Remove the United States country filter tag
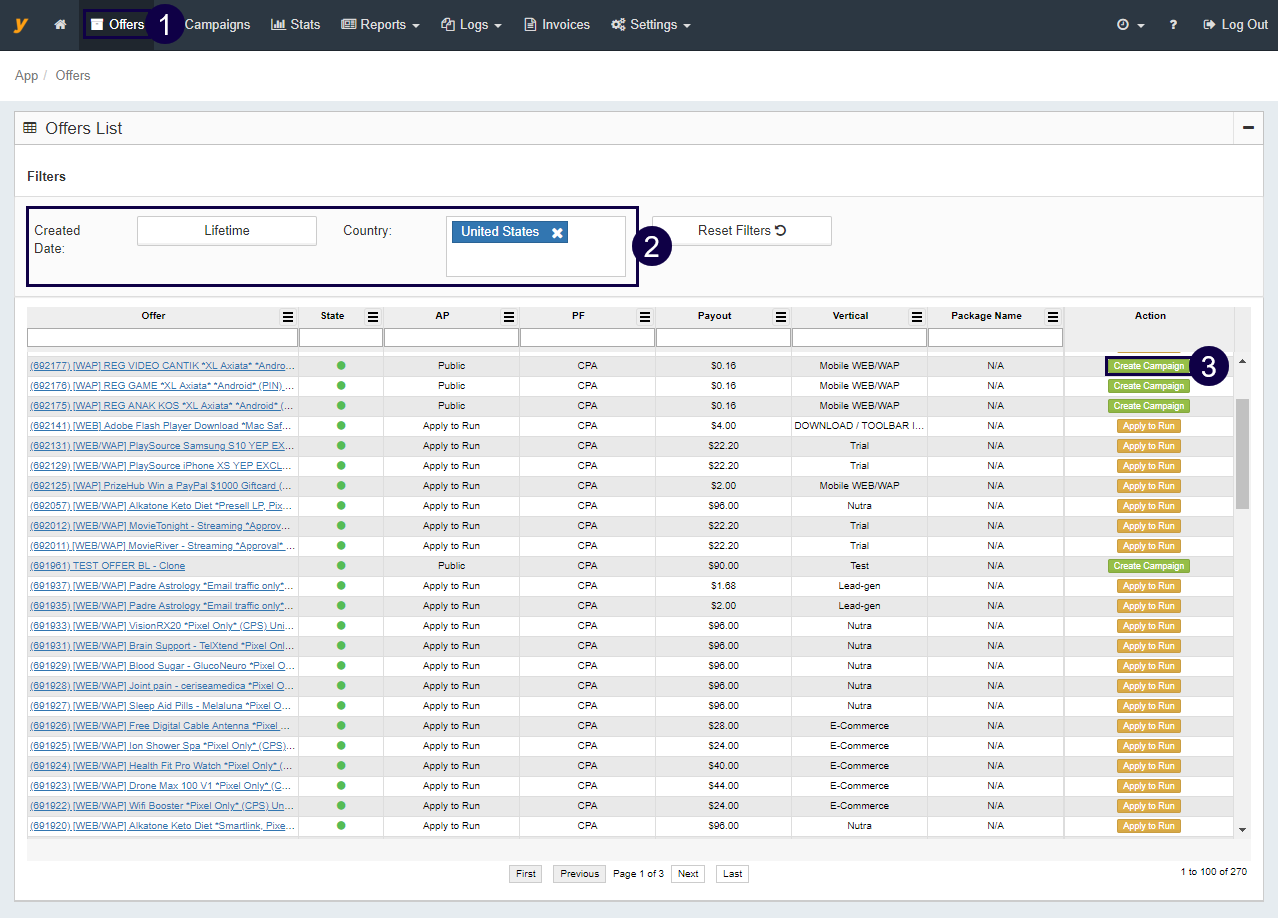 click(557, 232)
